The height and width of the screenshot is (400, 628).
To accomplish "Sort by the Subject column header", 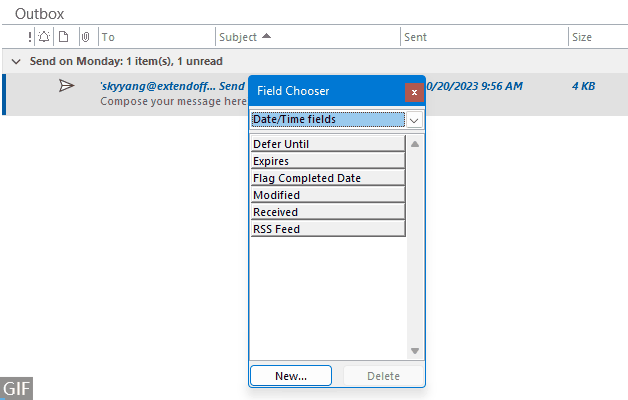I will coord(238,37).
